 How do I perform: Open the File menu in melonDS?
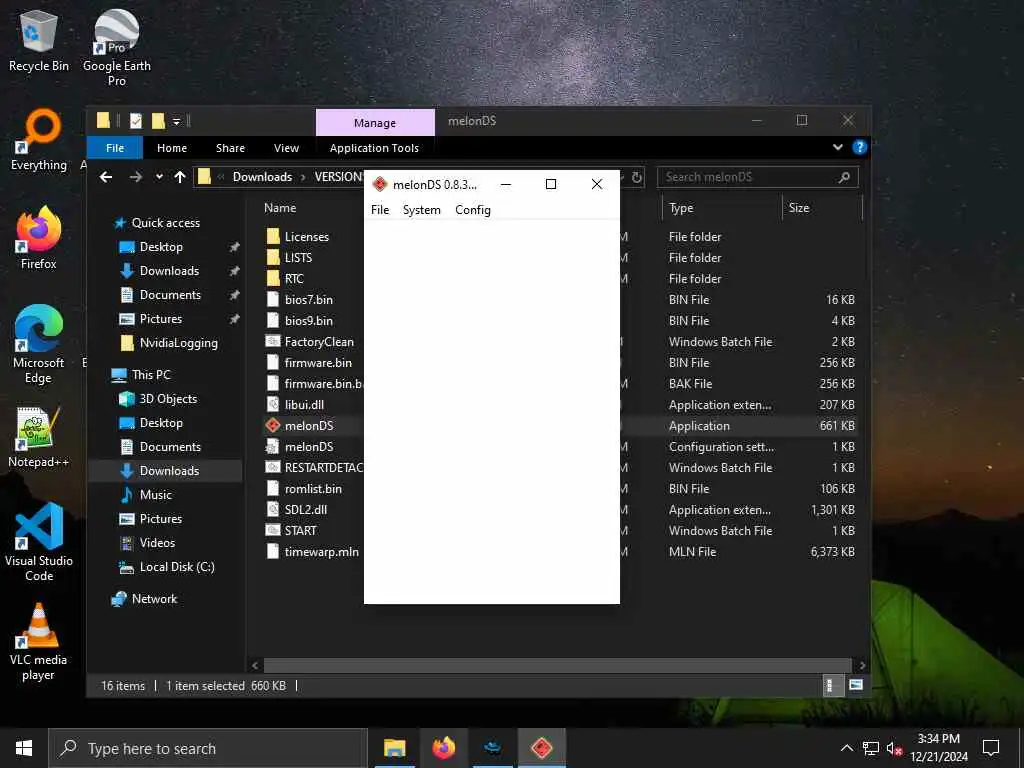[x=379, y=210]
